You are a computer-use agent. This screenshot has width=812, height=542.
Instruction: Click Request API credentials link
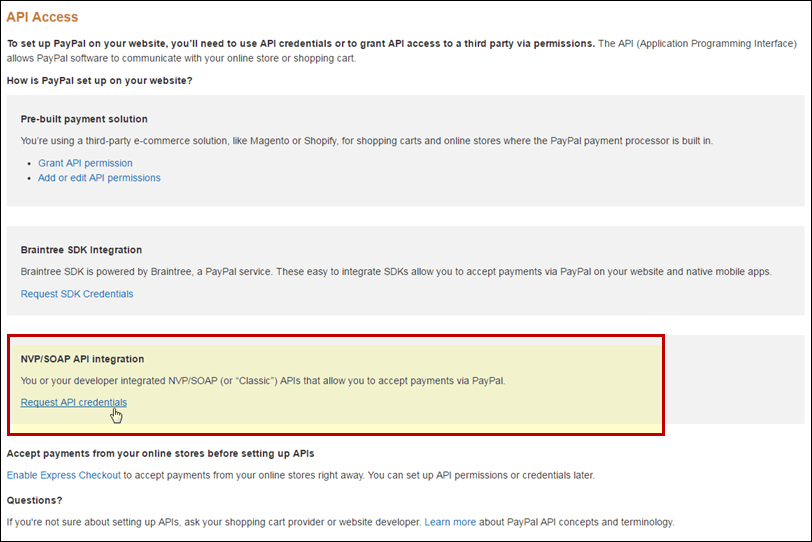click(74, 402)
